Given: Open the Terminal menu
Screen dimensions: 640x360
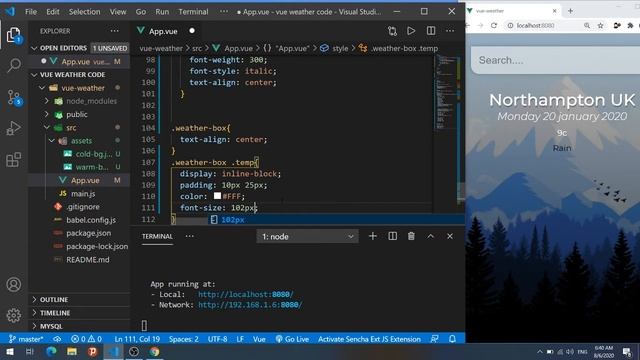Looking at the screenshot, I should [193, 12].
